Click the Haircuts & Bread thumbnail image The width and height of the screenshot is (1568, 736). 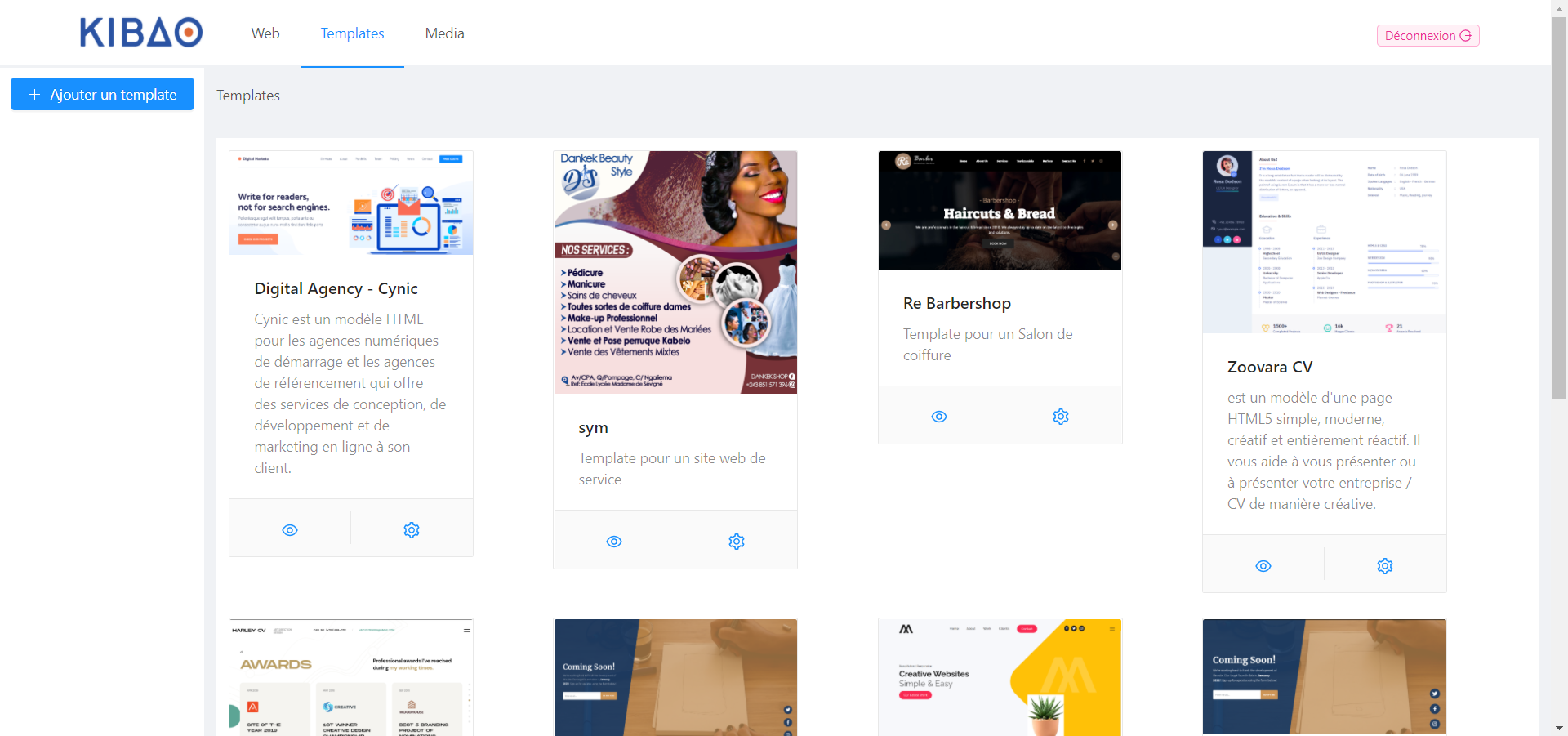pos(1000,210)
